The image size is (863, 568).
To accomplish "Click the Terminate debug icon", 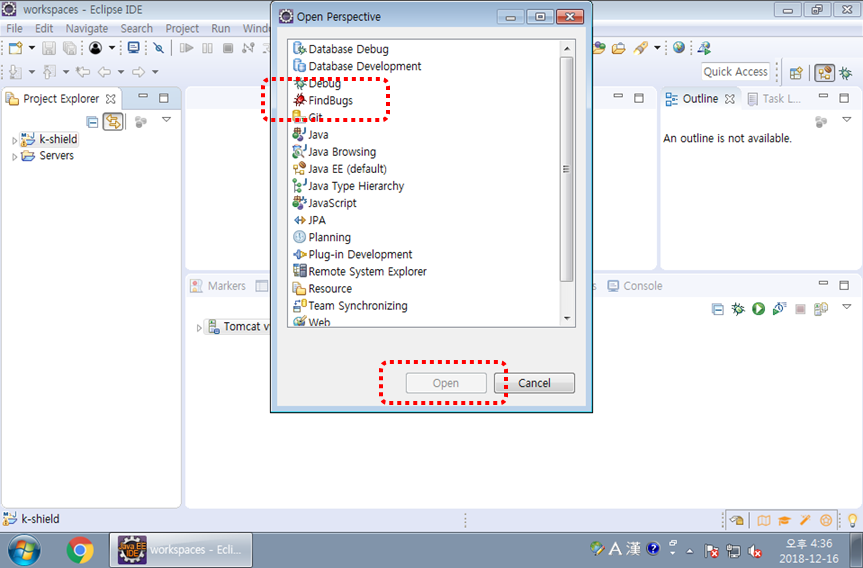I will [228, 48].
